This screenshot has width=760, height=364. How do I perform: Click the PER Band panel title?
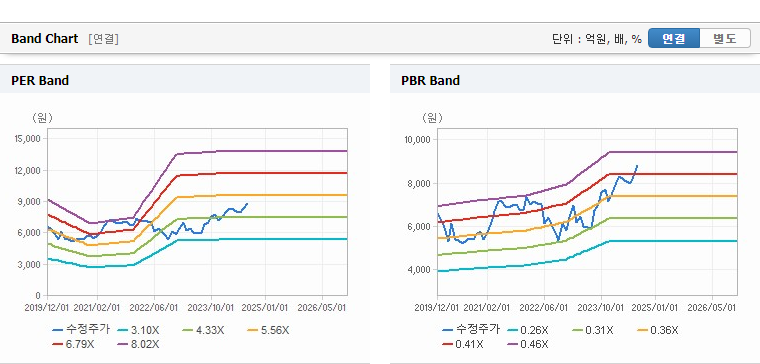[x=40, y=80]
